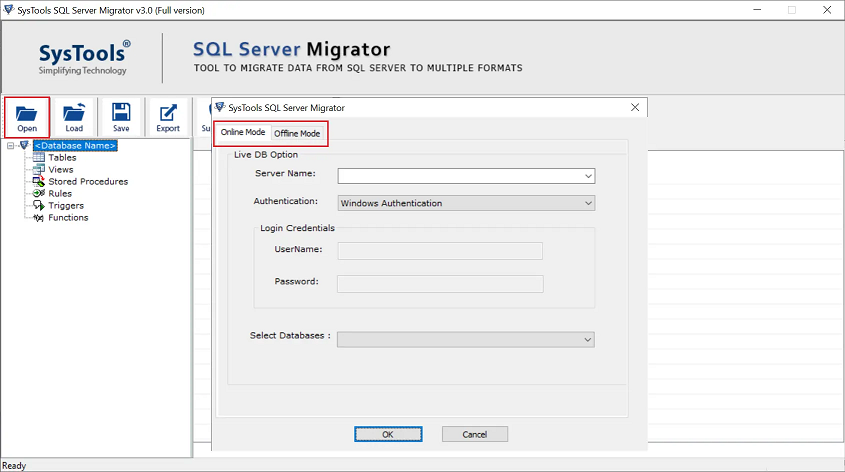The height and width of the screenshot is (472, 845).
Task: Select the Stored Procedures node icon
Action: 39,181
